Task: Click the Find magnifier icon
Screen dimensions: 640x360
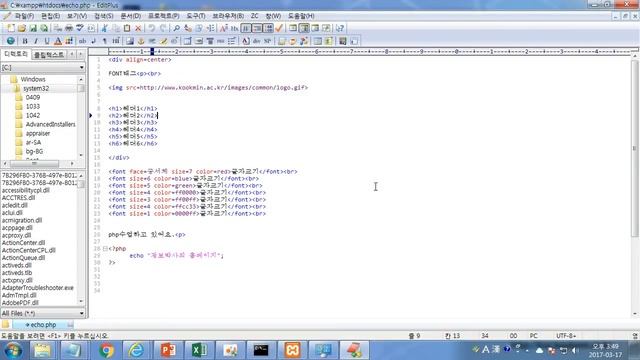Action: [x=176, y=28]
